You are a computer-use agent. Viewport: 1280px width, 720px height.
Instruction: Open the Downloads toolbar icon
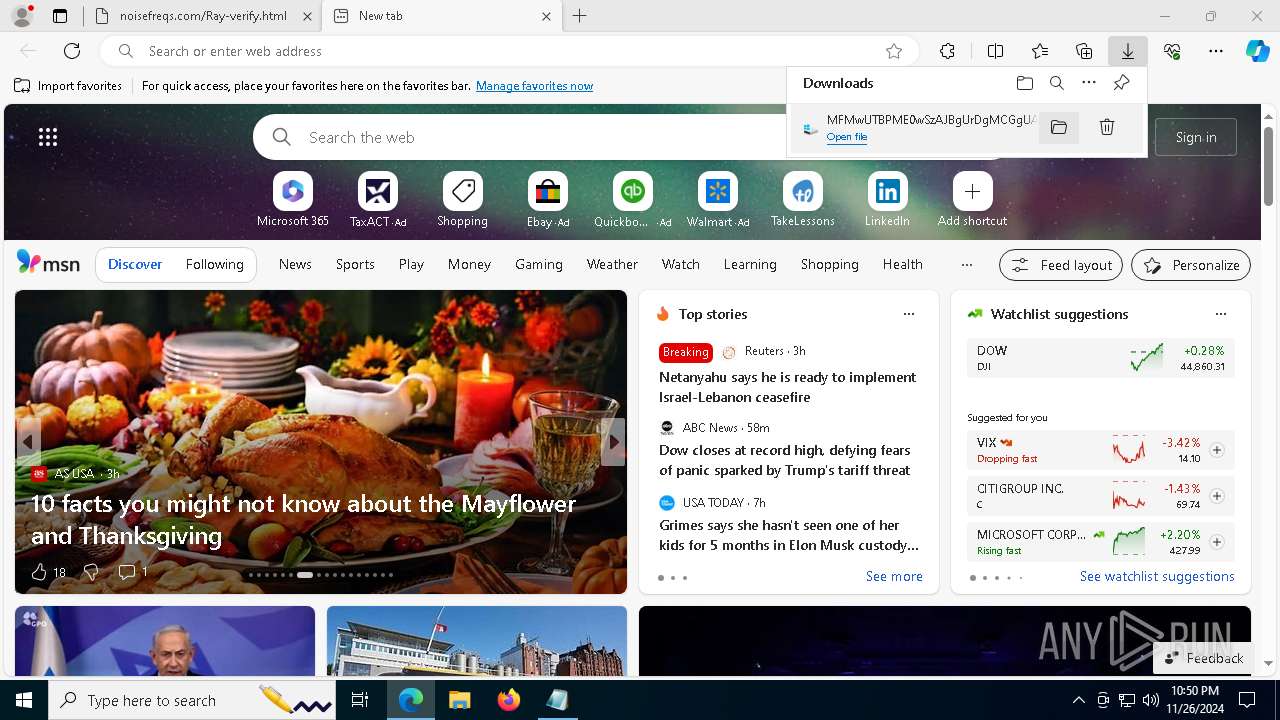coord(1127,51)
